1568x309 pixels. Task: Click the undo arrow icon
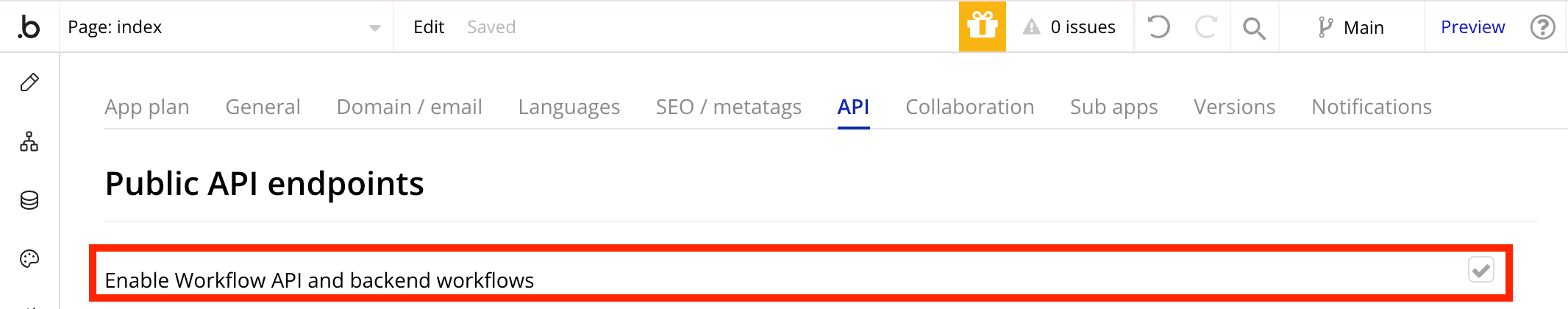click(1158, 27)
